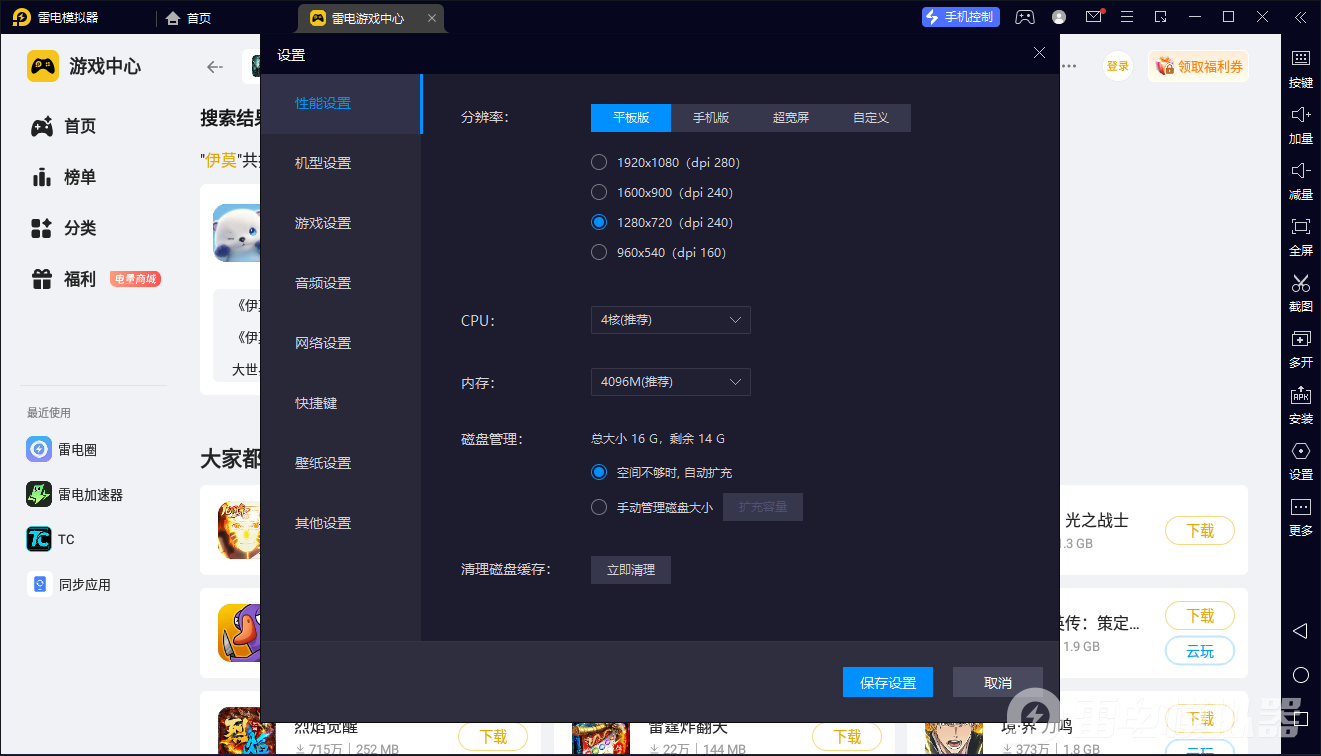
Task: Click the 保存设置 button
Action: (888, 683)
